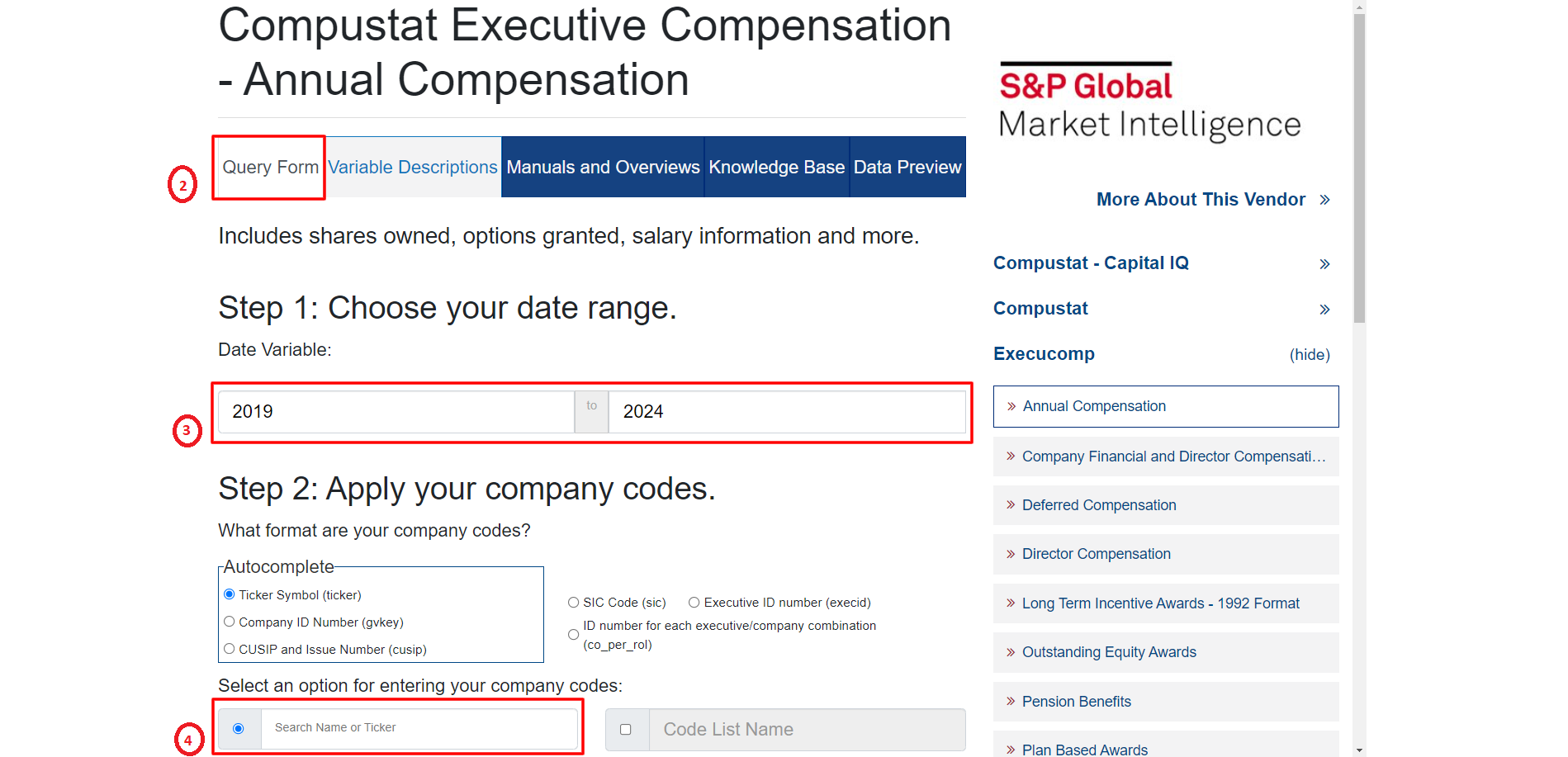Click the chevron beside Long Term Incentive Awards
The height and width of the screenshot is (757, 1568).
[x=1011, y=603]
